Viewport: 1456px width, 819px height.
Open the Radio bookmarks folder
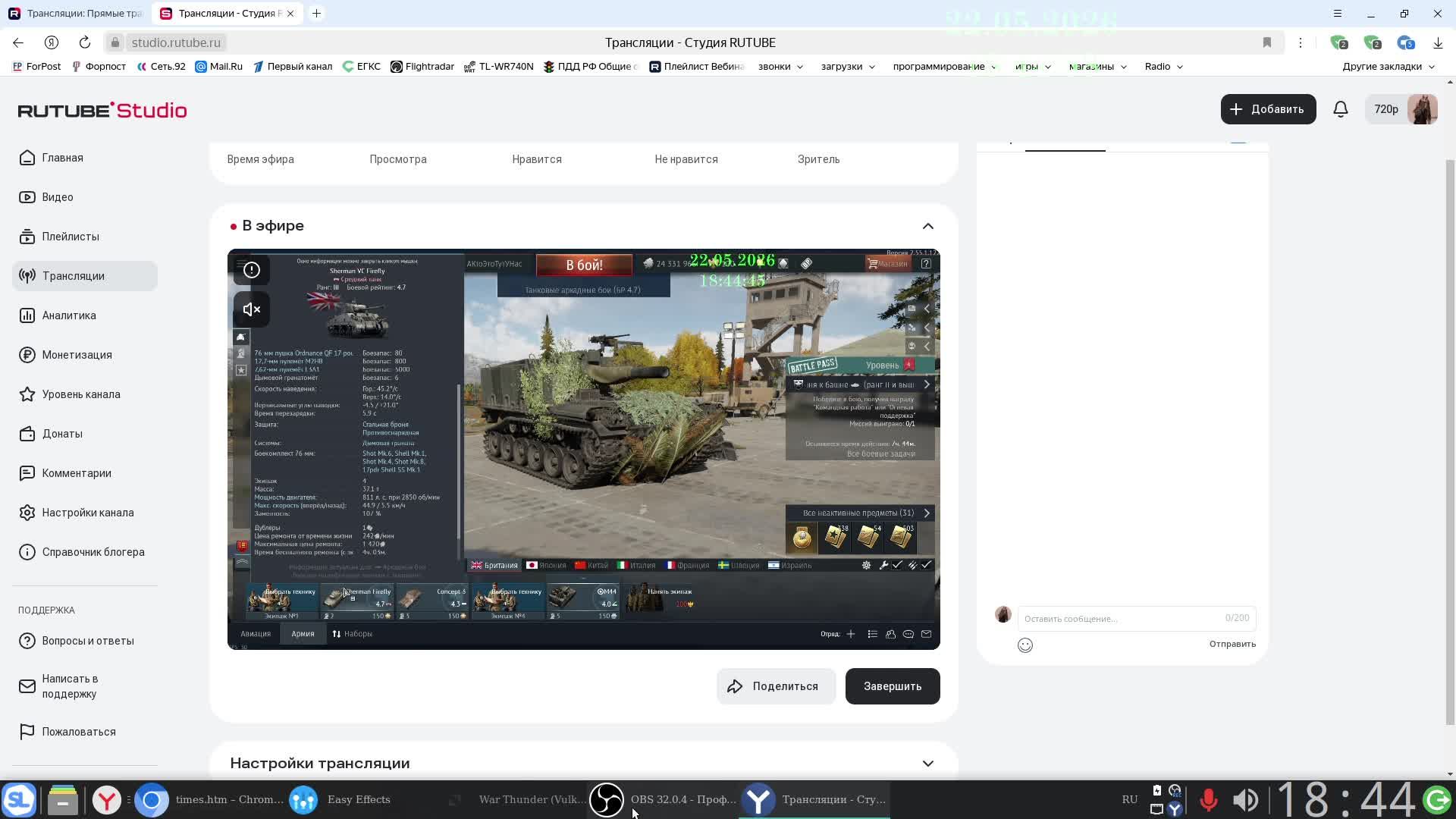point(1164,67)
